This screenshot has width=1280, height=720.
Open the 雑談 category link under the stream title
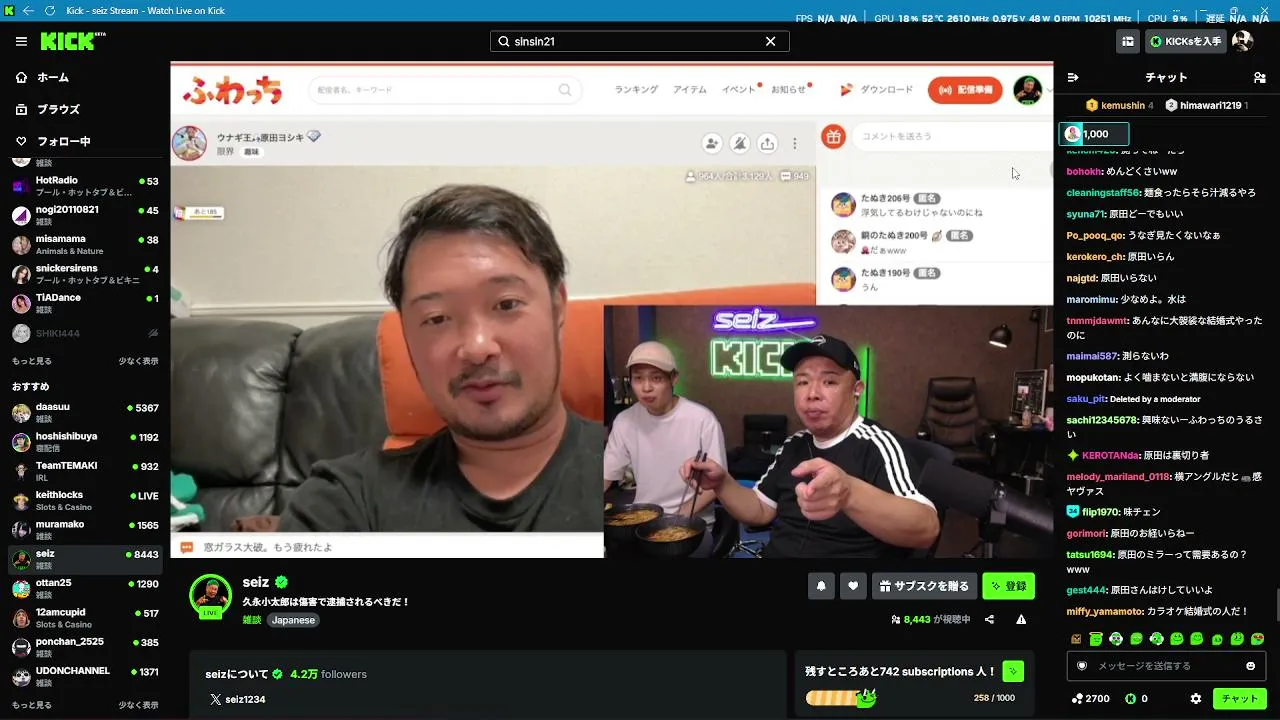pyautogui.click(x=252, y=620)
